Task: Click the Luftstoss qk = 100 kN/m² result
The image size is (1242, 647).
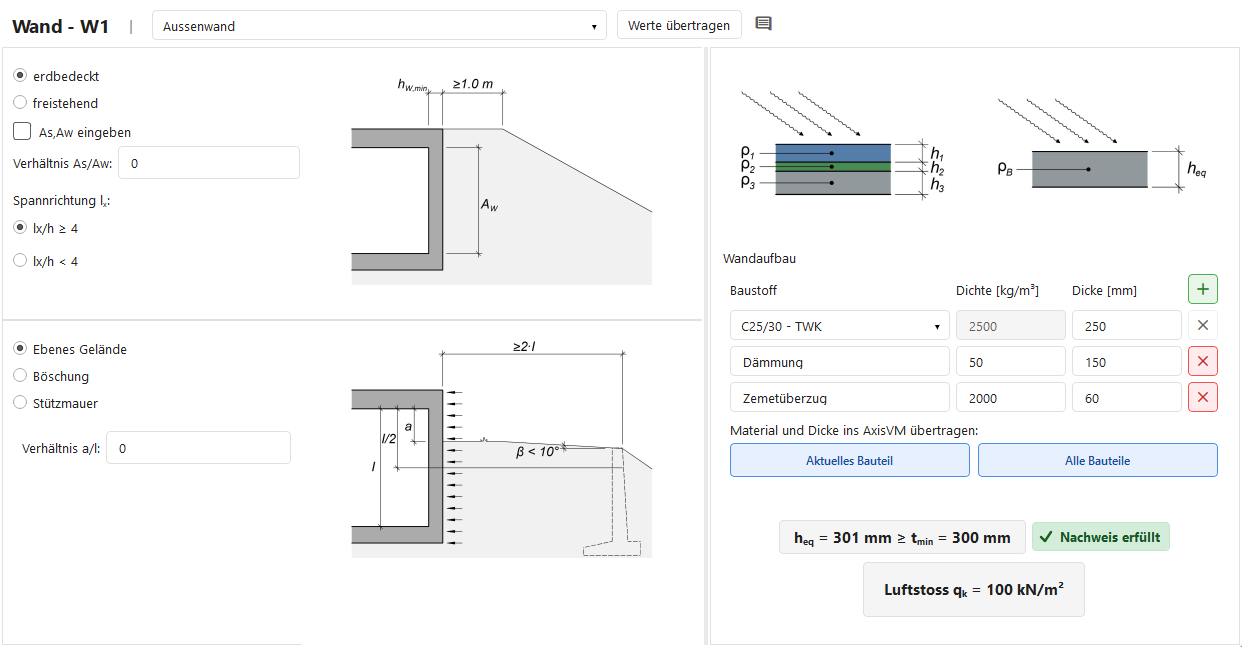Action: pos(974,589)
